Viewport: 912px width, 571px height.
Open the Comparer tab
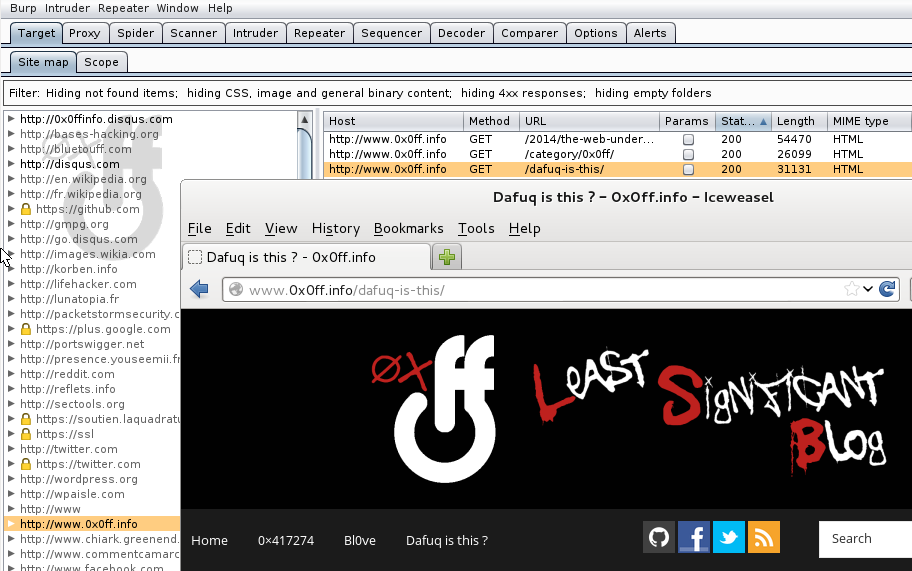(x=529, y=33)
